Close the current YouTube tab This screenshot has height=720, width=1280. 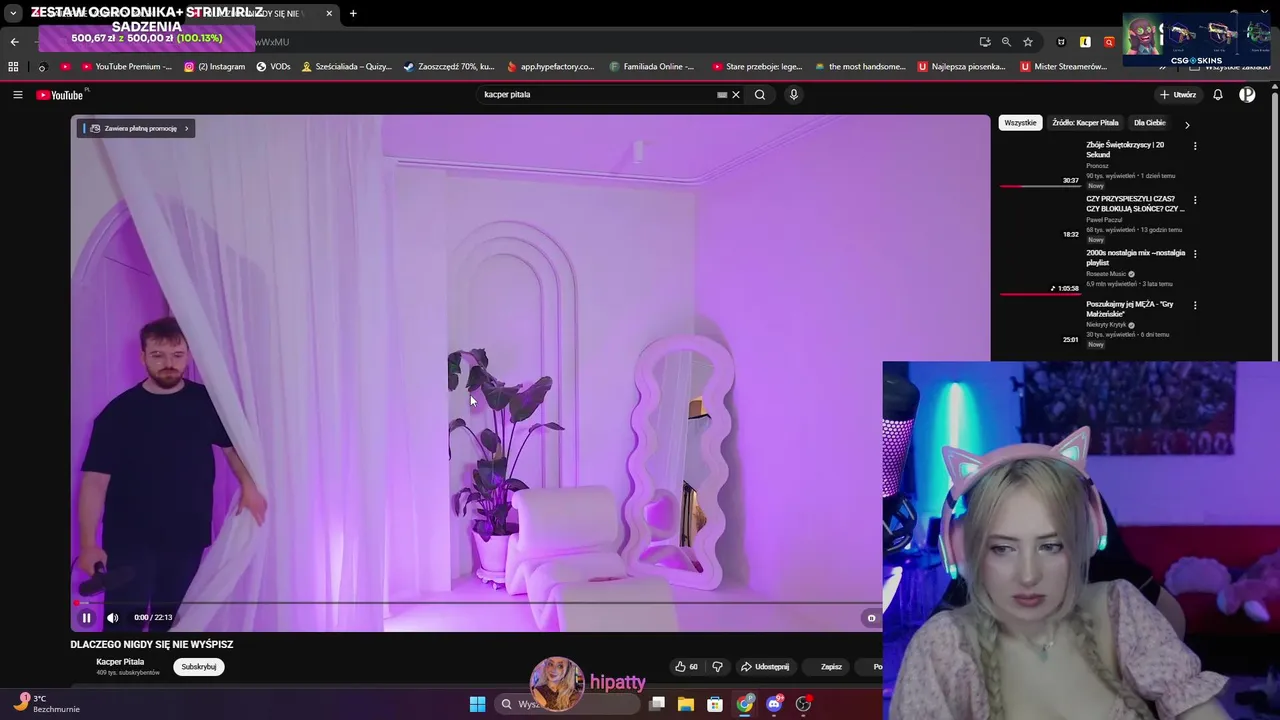[x=329, y=13]
